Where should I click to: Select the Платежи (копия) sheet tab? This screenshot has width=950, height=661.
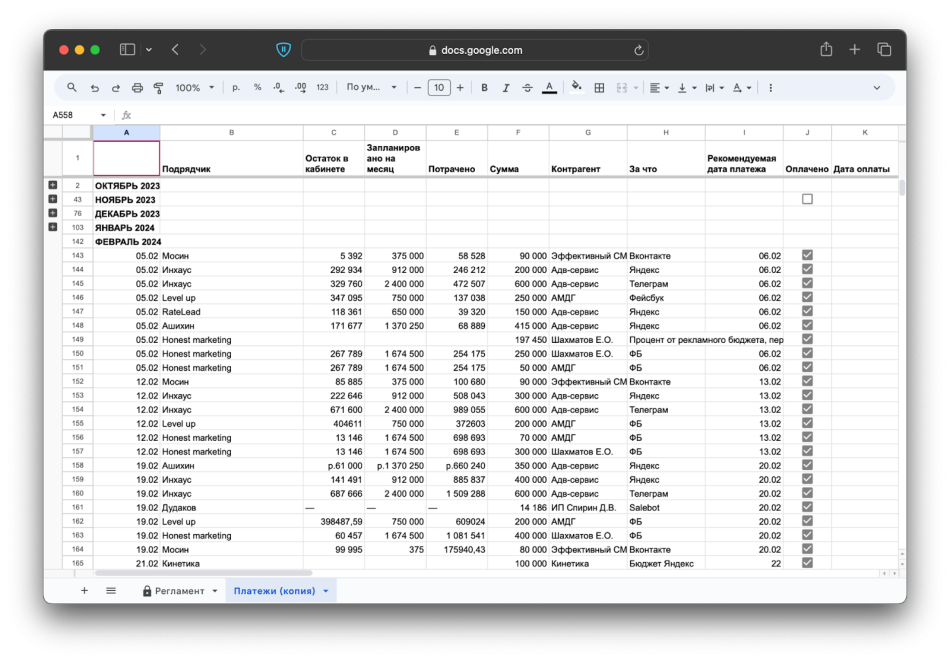point(274,591)
